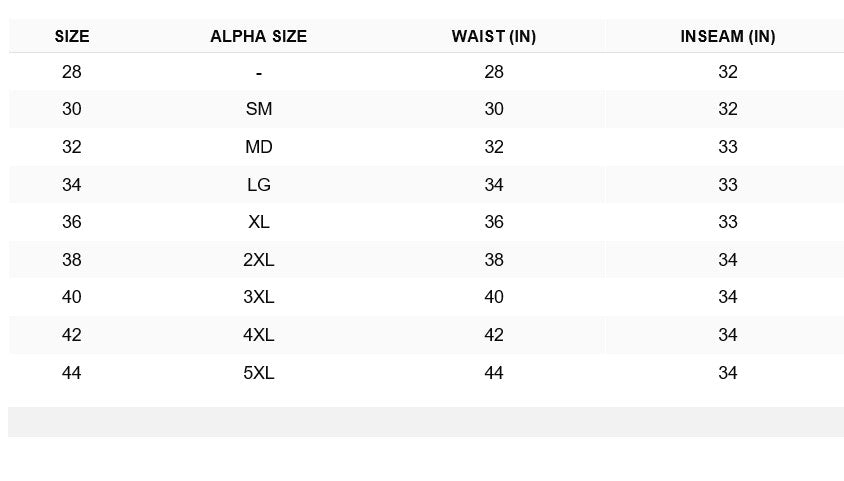
Task: Click the inseam value in the MD row
Action: [x=728, y=146]
